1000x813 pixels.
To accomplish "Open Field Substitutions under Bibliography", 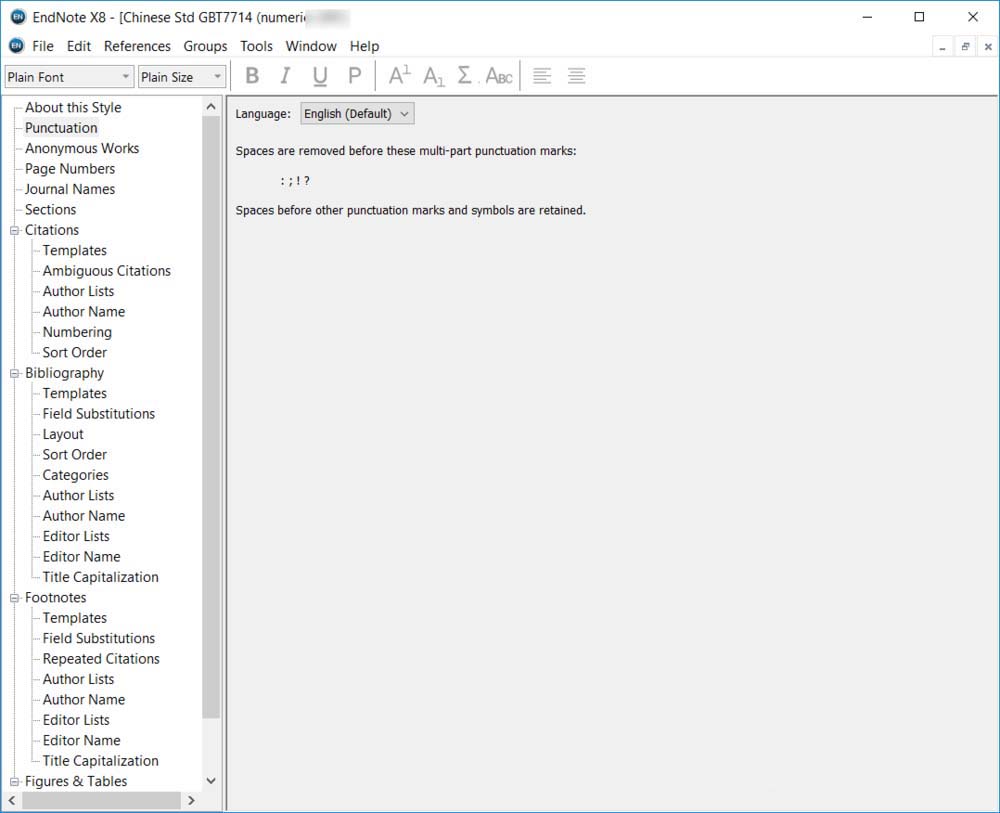I will [x=98, y=414].
